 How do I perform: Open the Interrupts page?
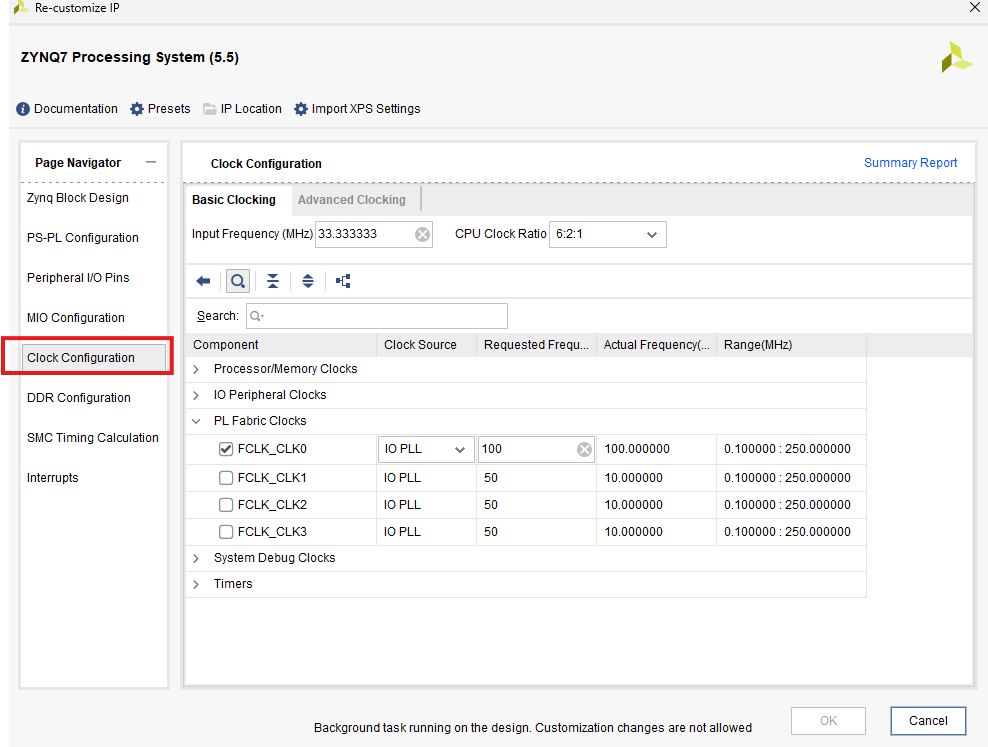(x=52, y=477)
